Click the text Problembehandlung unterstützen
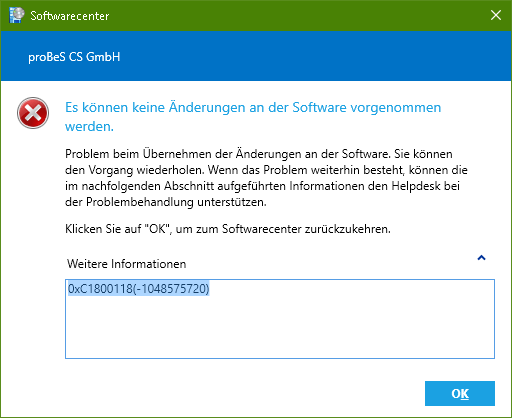Screen dimensions: 512x418 pyautogui.click(x=176, y=202)
